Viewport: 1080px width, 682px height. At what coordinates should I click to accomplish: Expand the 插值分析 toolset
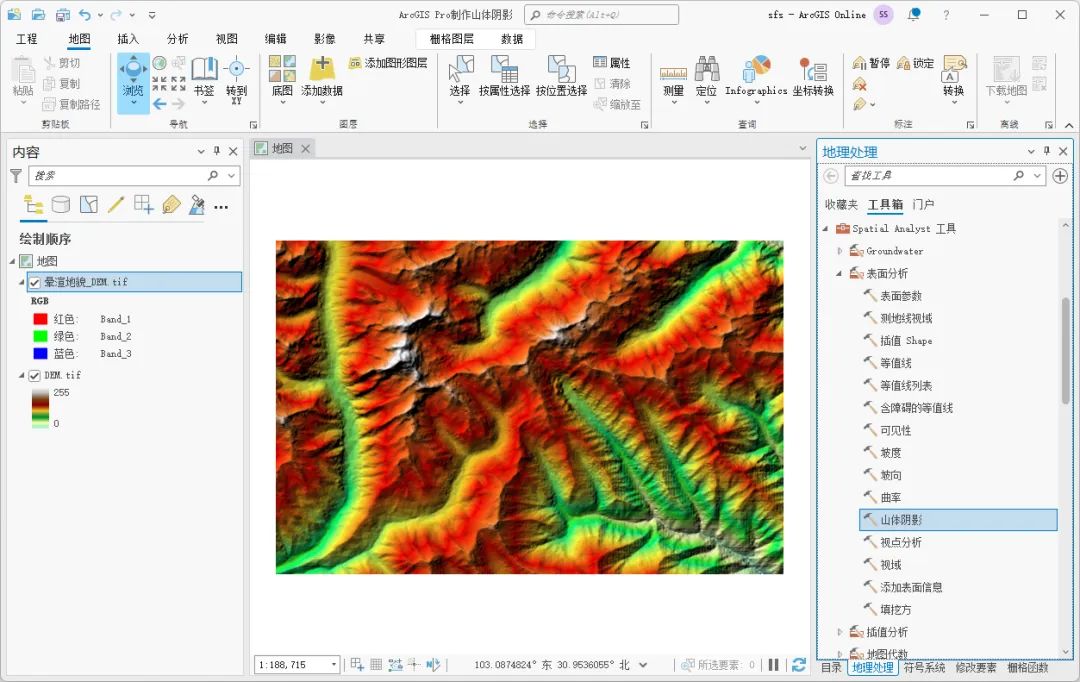840,632
